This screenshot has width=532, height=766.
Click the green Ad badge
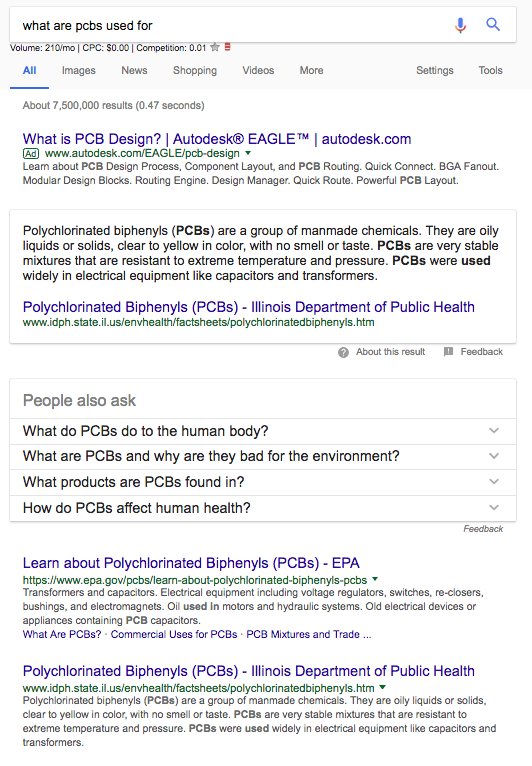click(x=31, y=153)
